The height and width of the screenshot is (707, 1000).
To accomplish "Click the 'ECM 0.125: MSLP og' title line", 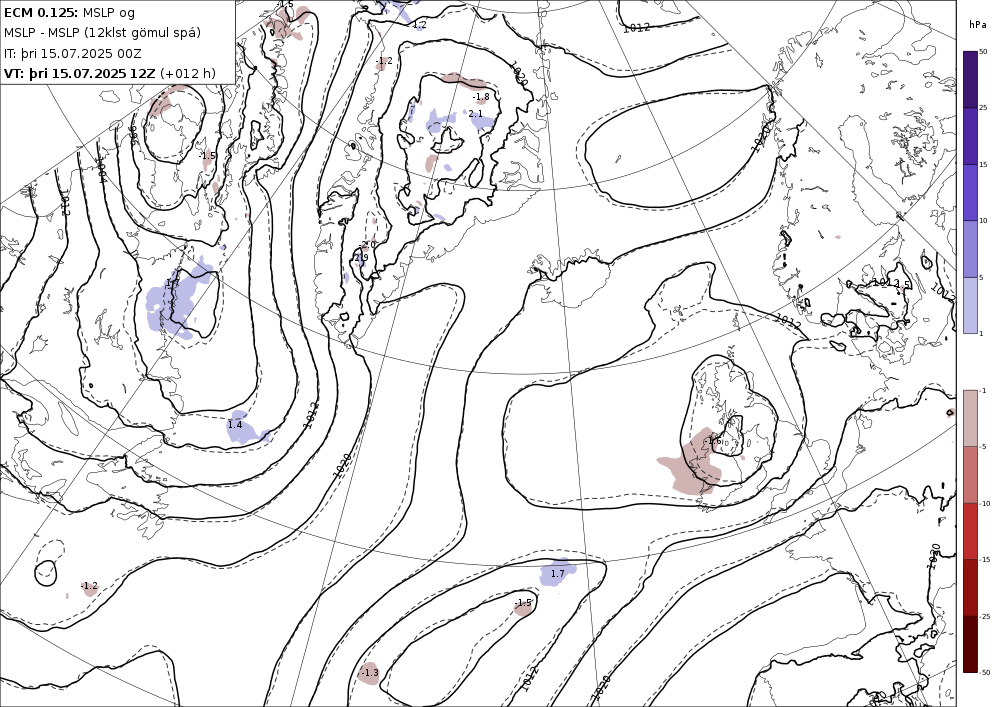I will [x=69, y=13].
